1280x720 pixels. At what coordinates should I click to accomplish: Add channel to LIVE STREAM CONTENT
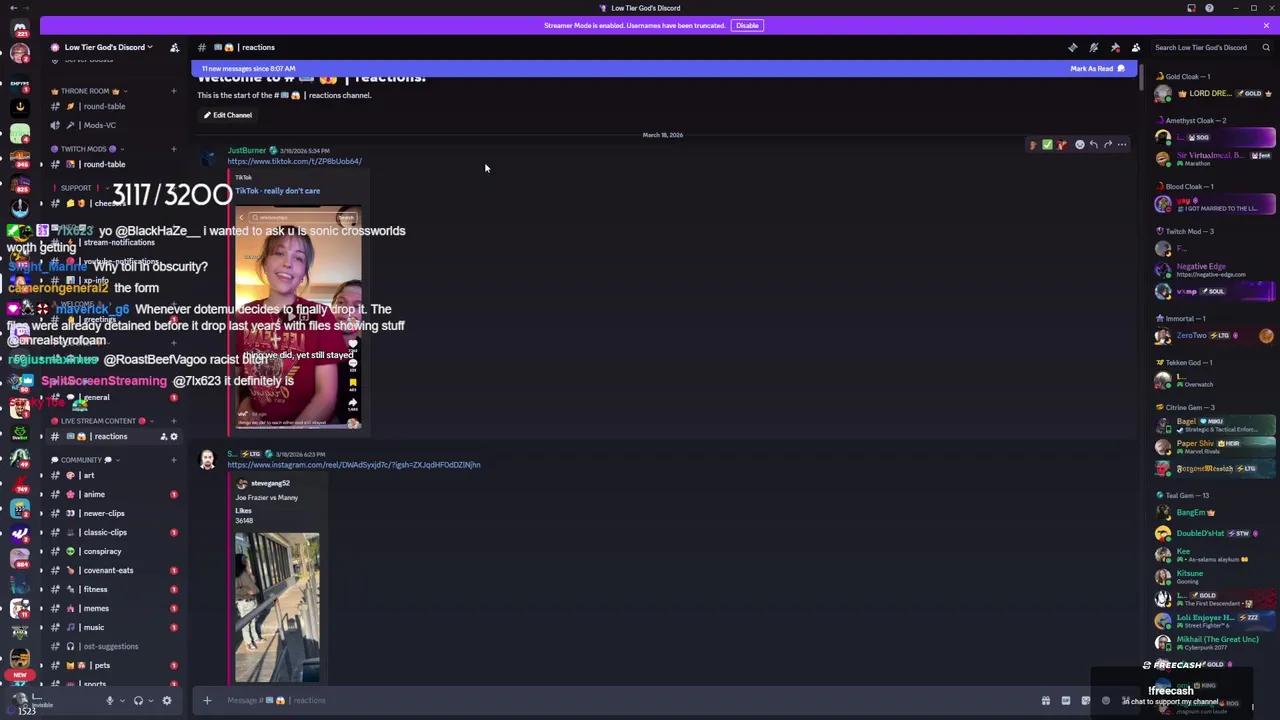tap(173, 421)
